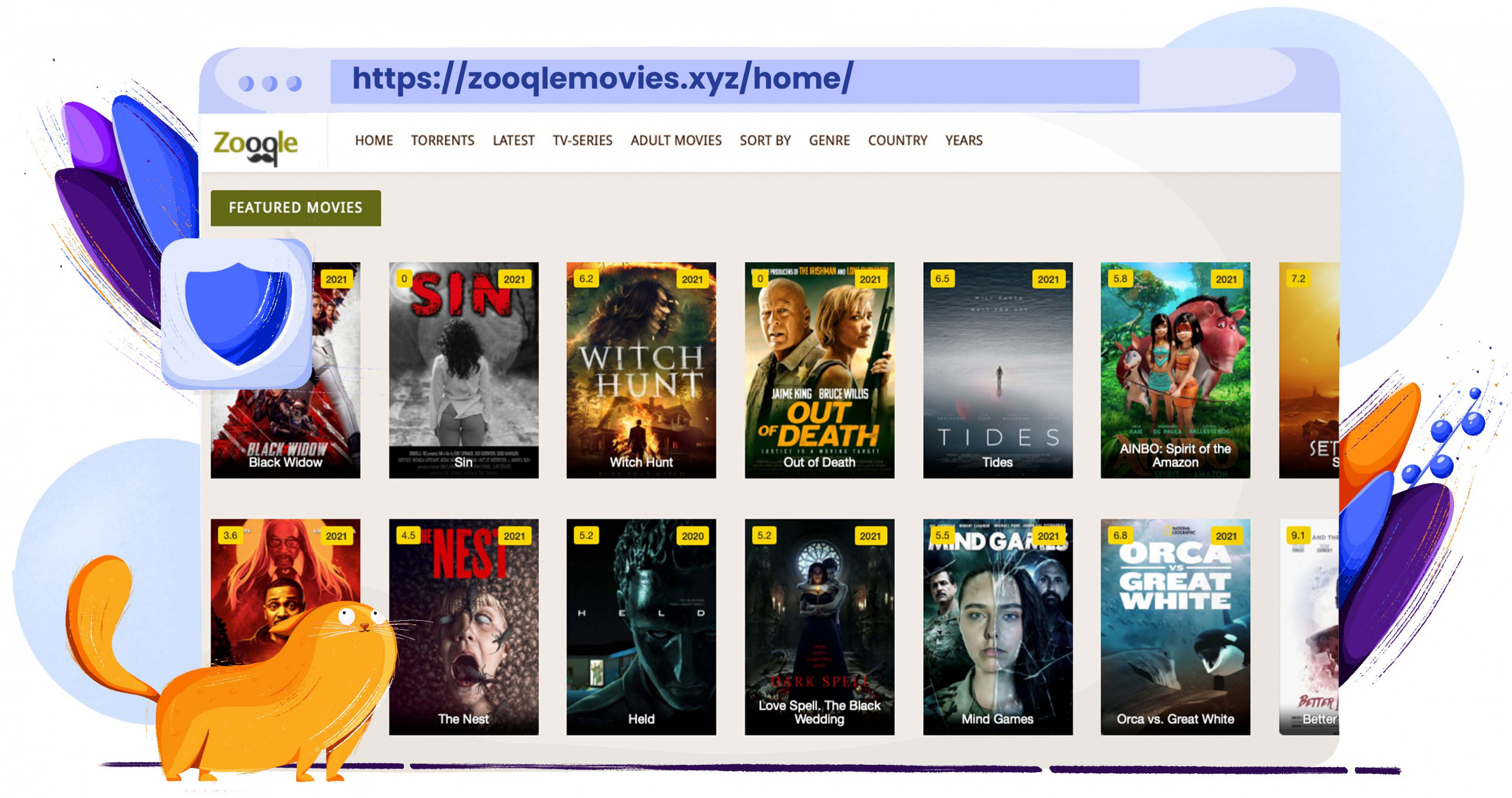The height and width of the screenshot is (798, 1512).
Task: Expand the SORT BY menu
Action: click(x=765, y=141)
